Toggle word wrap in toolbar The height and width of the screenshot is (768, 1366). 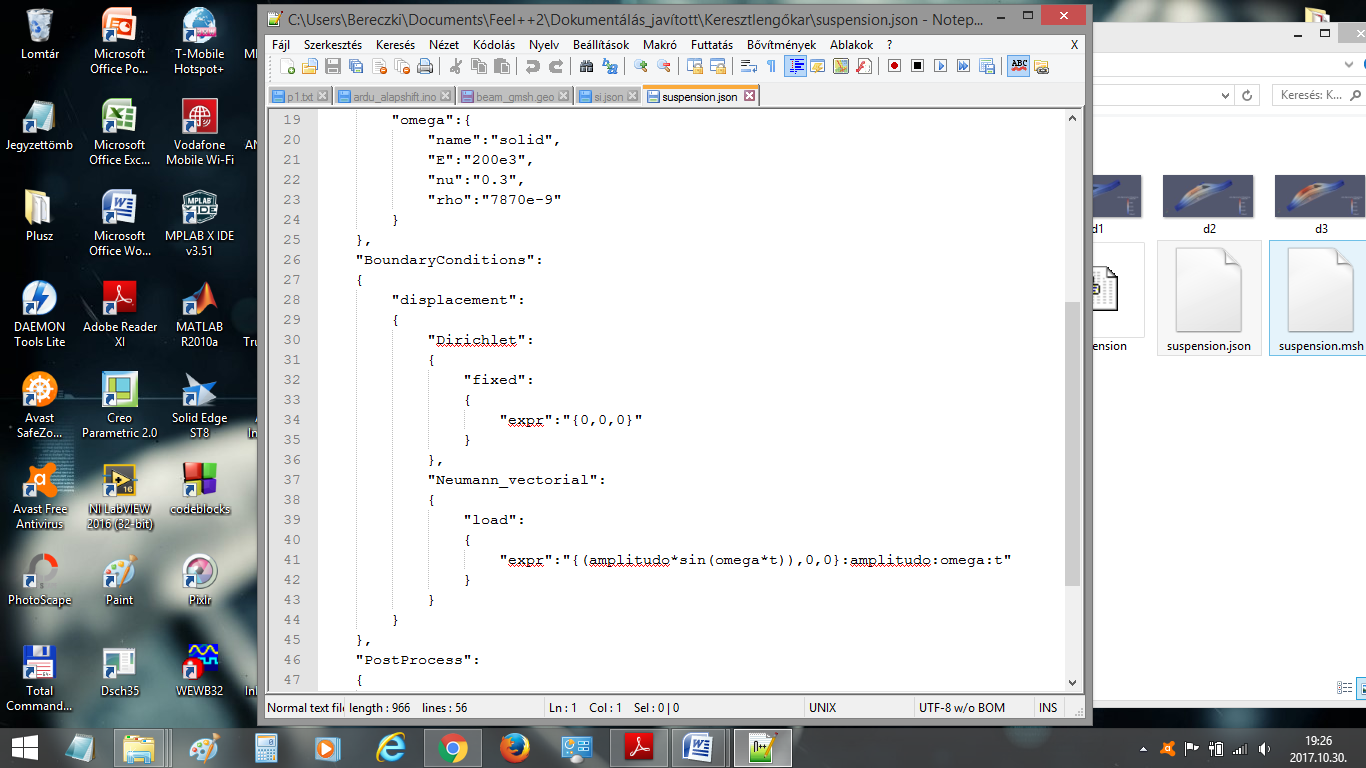pyautogui.click(x=748, y=67)
